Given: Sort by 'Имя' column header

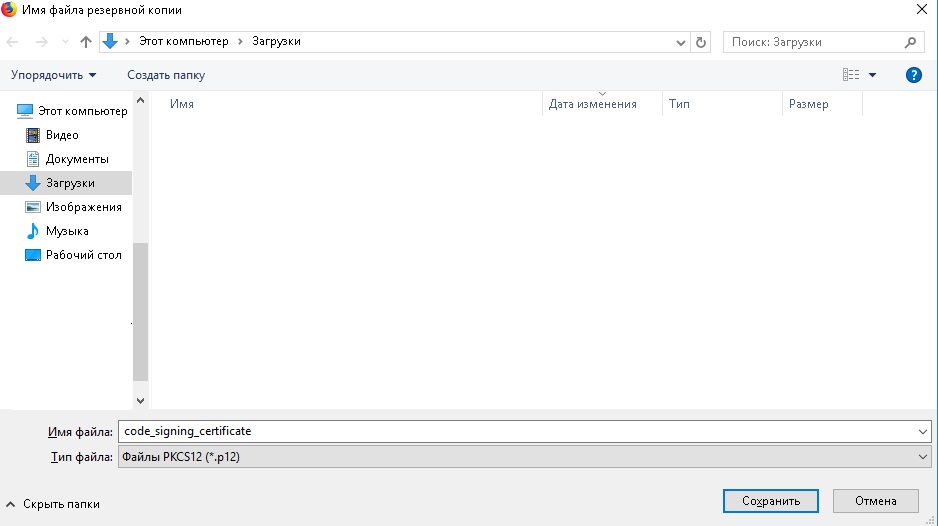Looking at the screenshot, I should click(x=182, y=104).
